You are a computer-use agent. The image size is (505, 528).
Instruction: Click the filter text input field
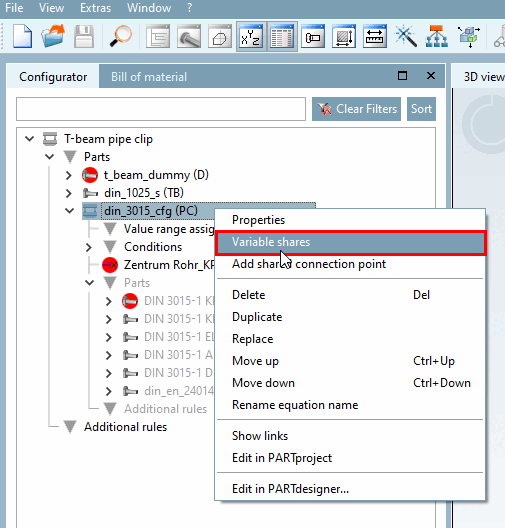(161, 109)
